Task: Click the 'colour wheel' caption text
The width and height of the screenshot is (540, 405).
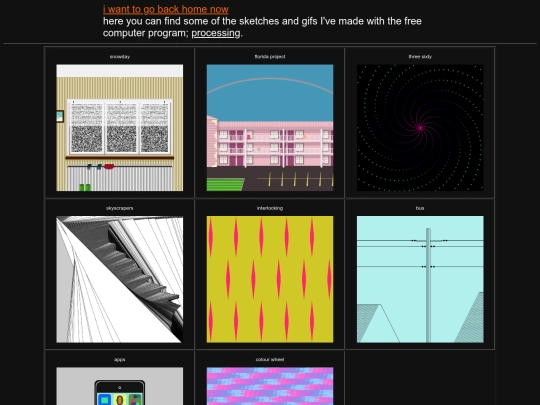Action: 270,360
